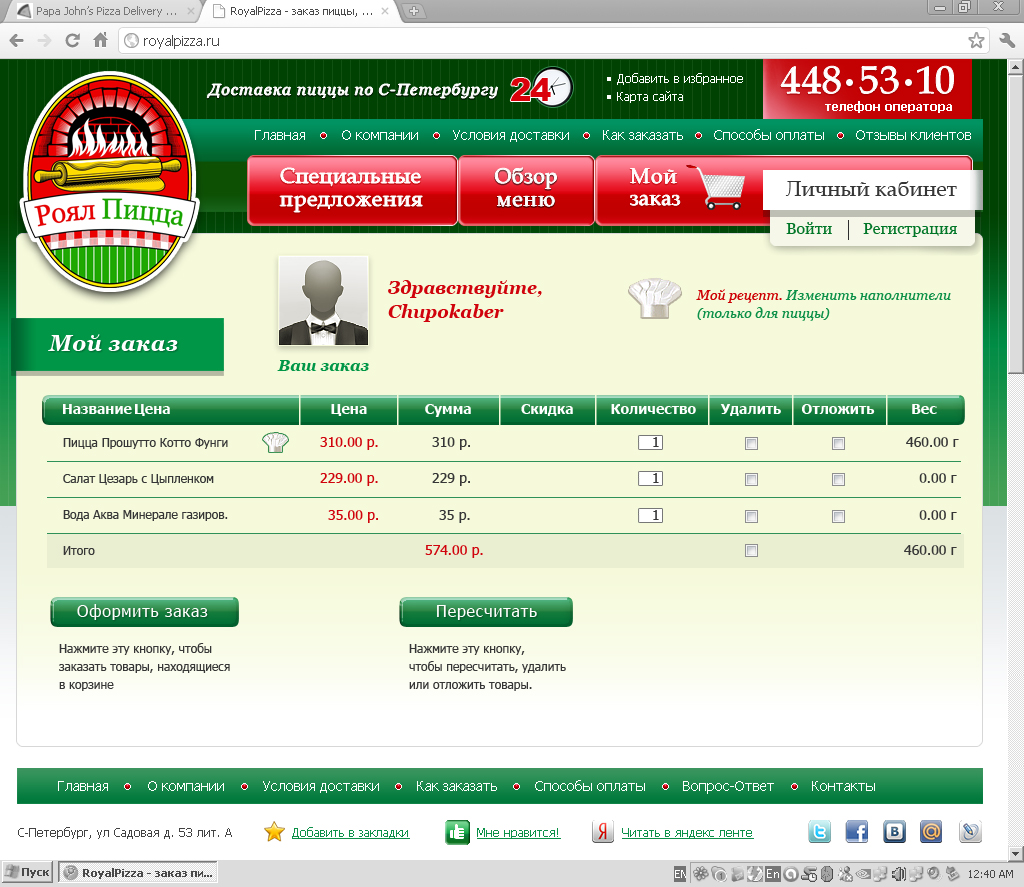
Task: Bookmark page with star icon in address bar
Action: point(976,40)
